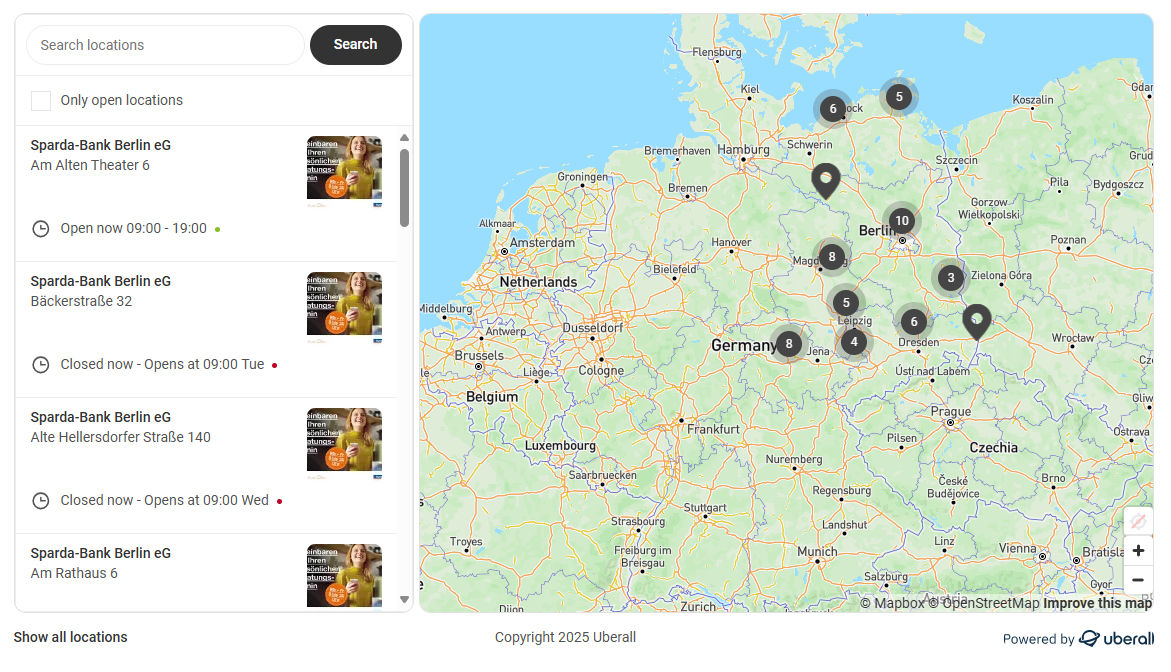The image size is (1171, 672).
Task: Zoom in on the map
Action: (1138, 551)
